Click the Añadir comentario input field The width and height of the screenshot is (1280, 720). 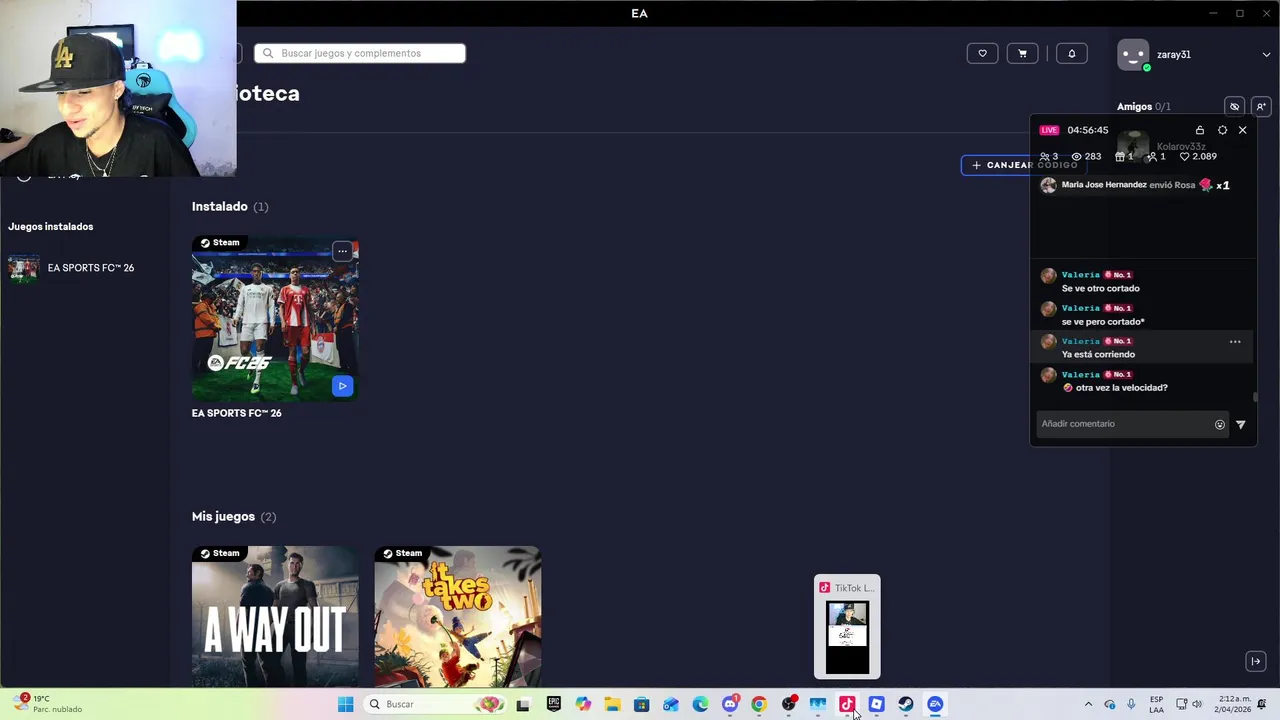coord(1124,424)
